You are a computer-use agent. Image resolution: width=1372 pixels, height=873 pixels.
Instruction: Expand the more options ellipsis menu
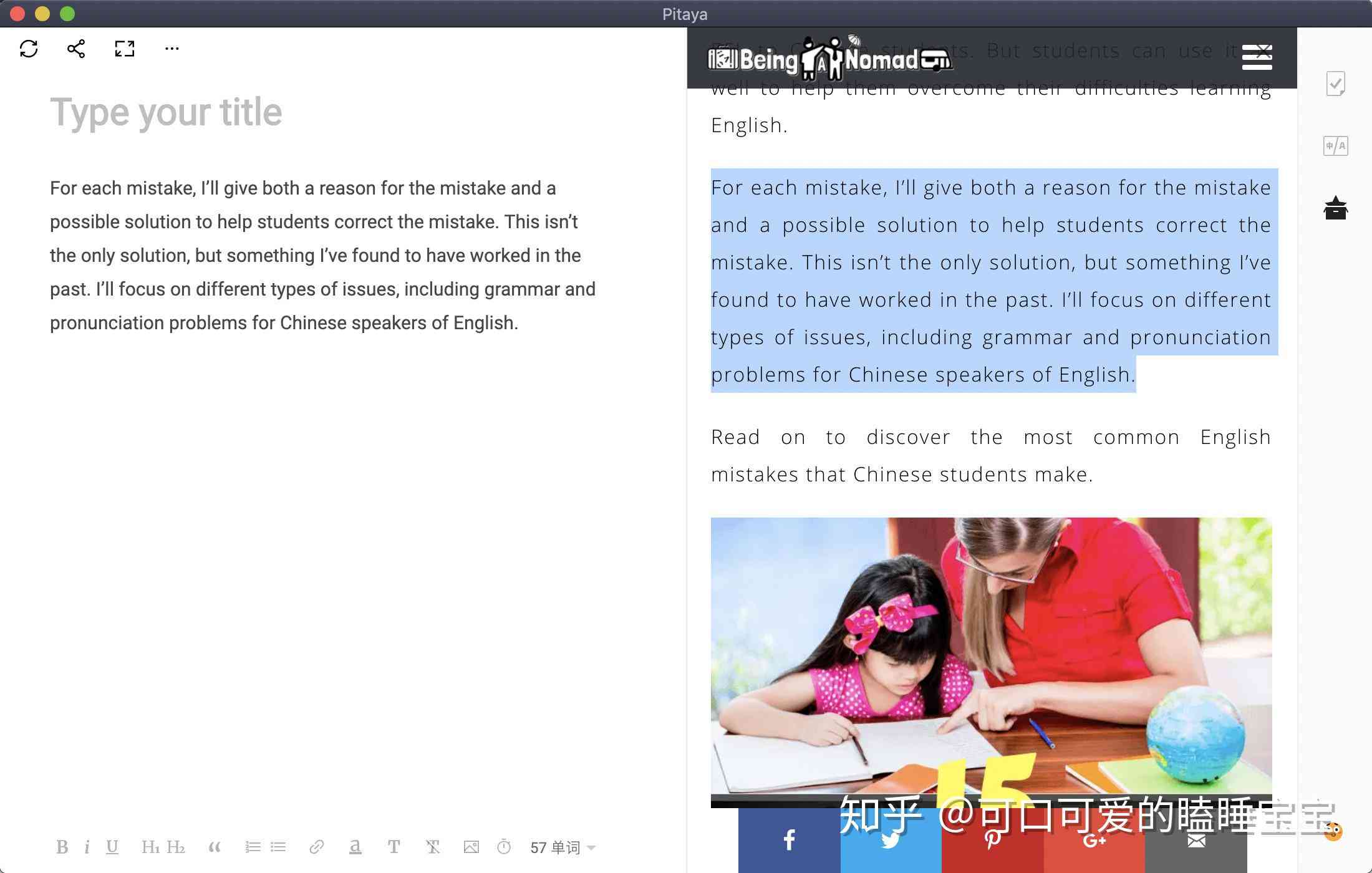(x=170, y=48)
